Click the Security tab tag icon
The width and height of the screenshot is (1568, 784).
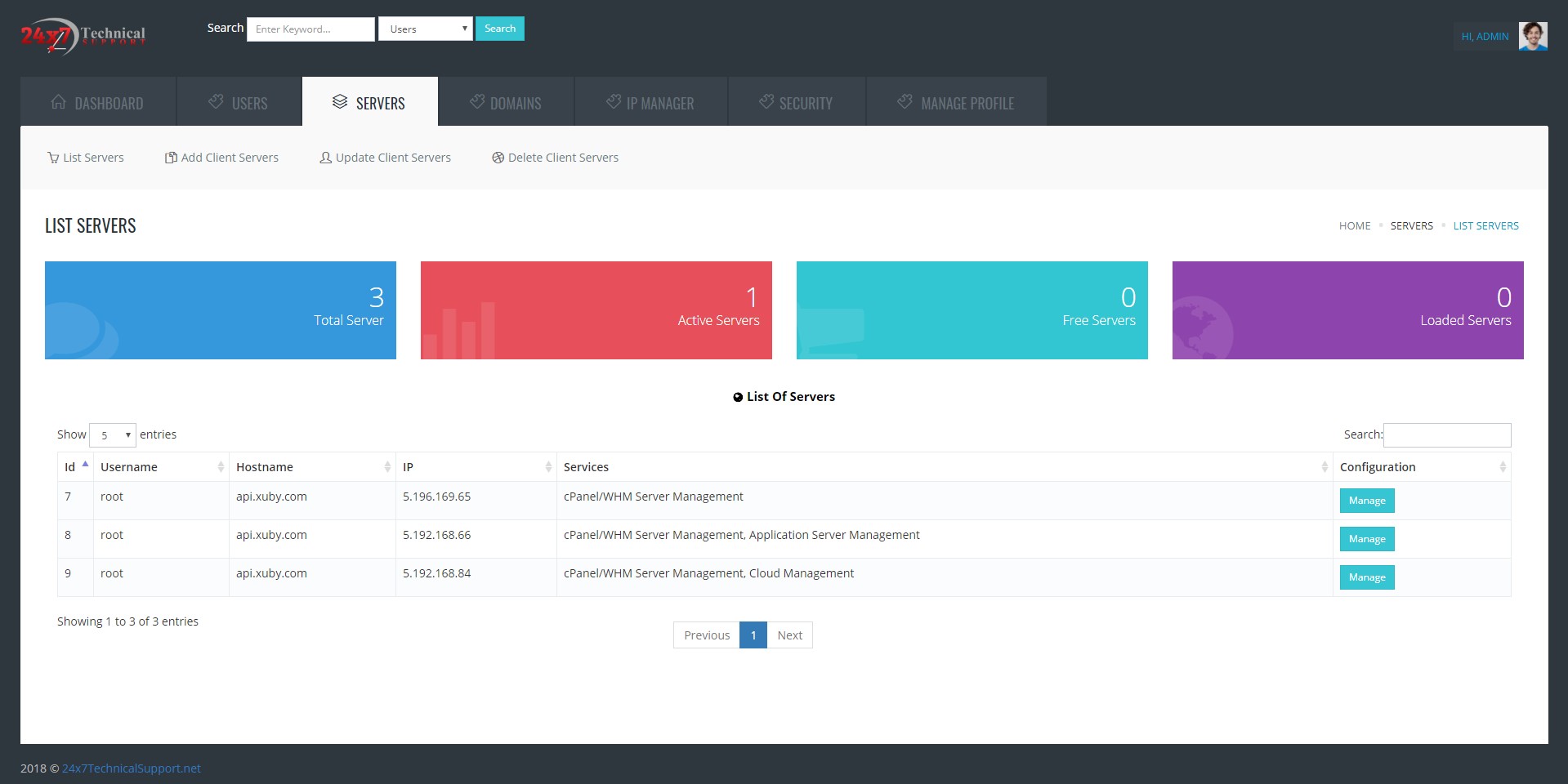(766, 102)
